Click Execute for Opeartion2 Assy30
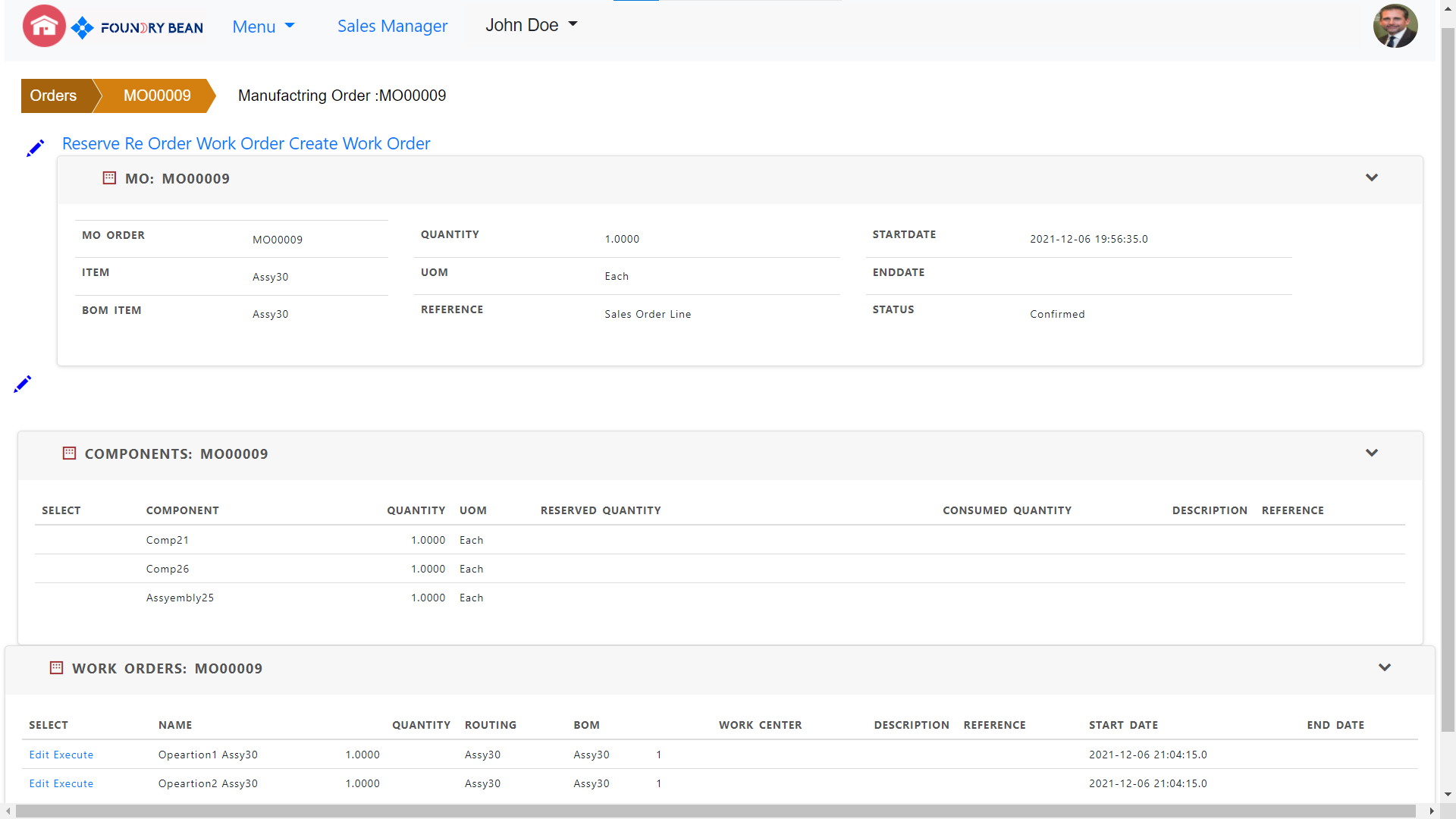 [x=74, y=783]
